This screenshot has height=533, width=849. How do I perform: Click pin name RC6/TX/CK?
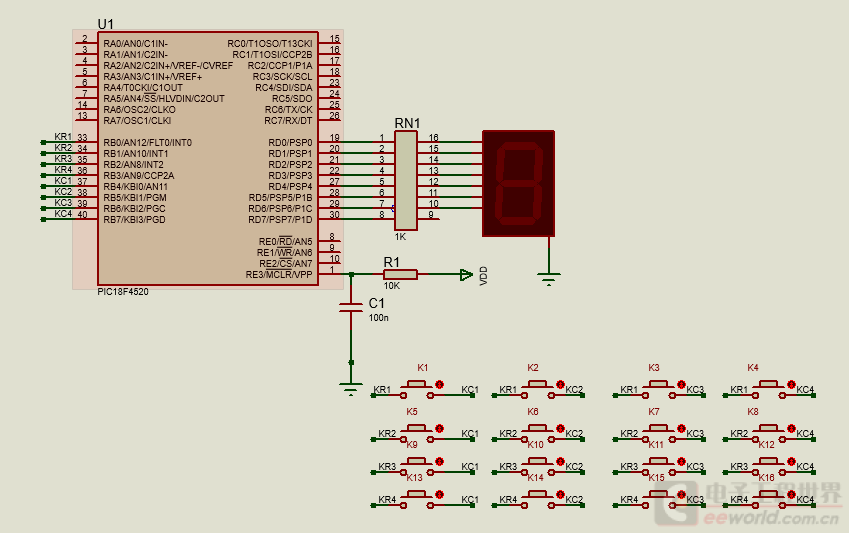(289, 110)
